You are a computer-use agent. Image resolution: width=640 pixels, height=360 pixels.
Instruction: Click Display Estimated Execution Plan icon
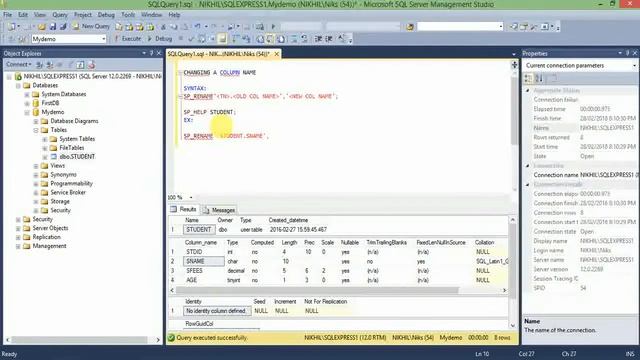(202, 39)
